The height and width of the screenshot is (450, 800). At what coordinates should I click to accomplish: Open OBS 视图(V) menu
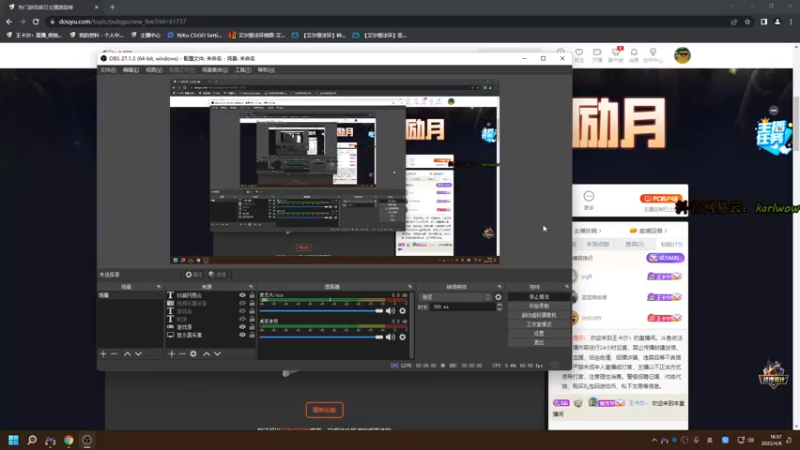point(154,70)
